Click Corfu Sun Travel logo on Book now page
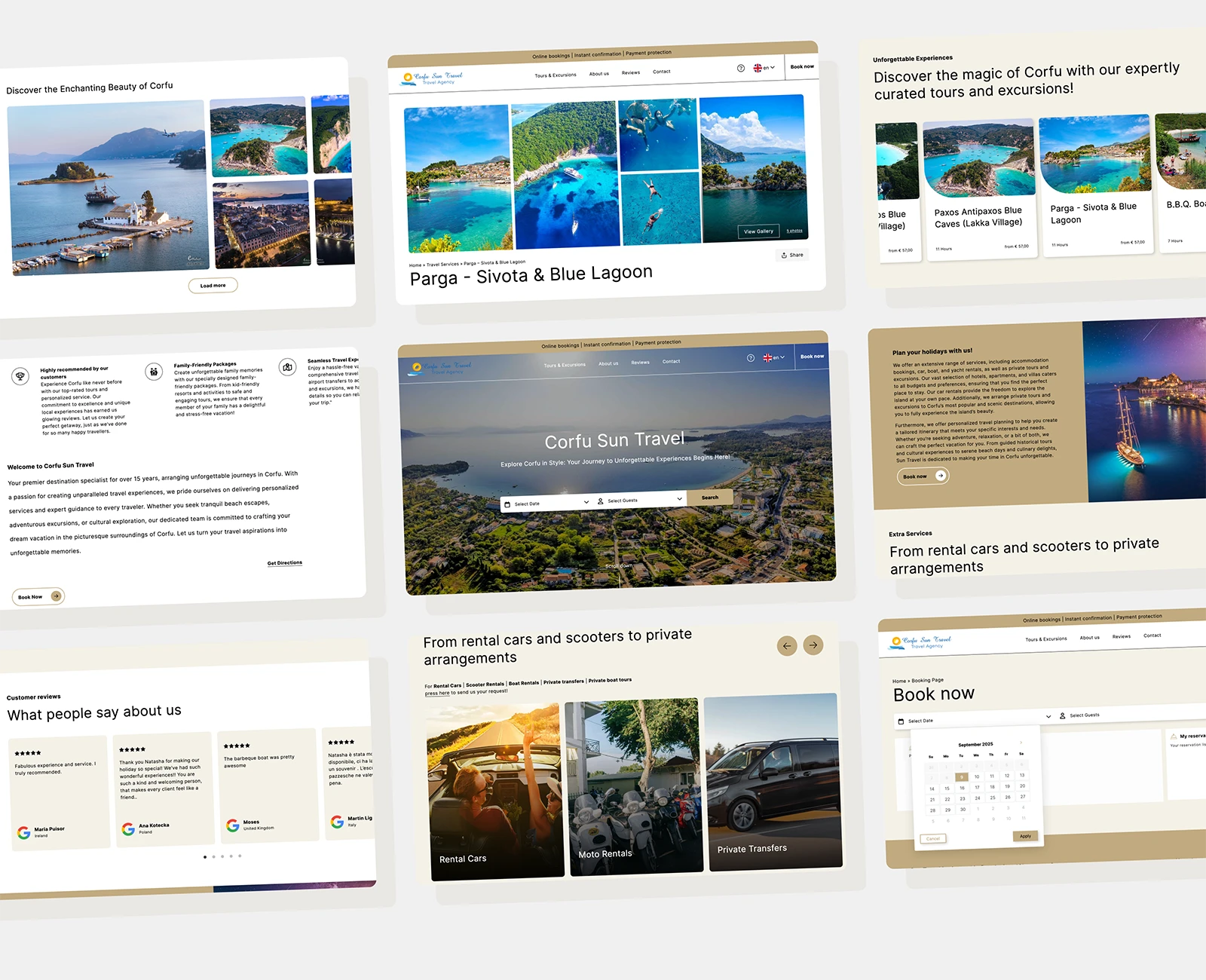Viewport: 1206px width, 980px height. (920, 642)
